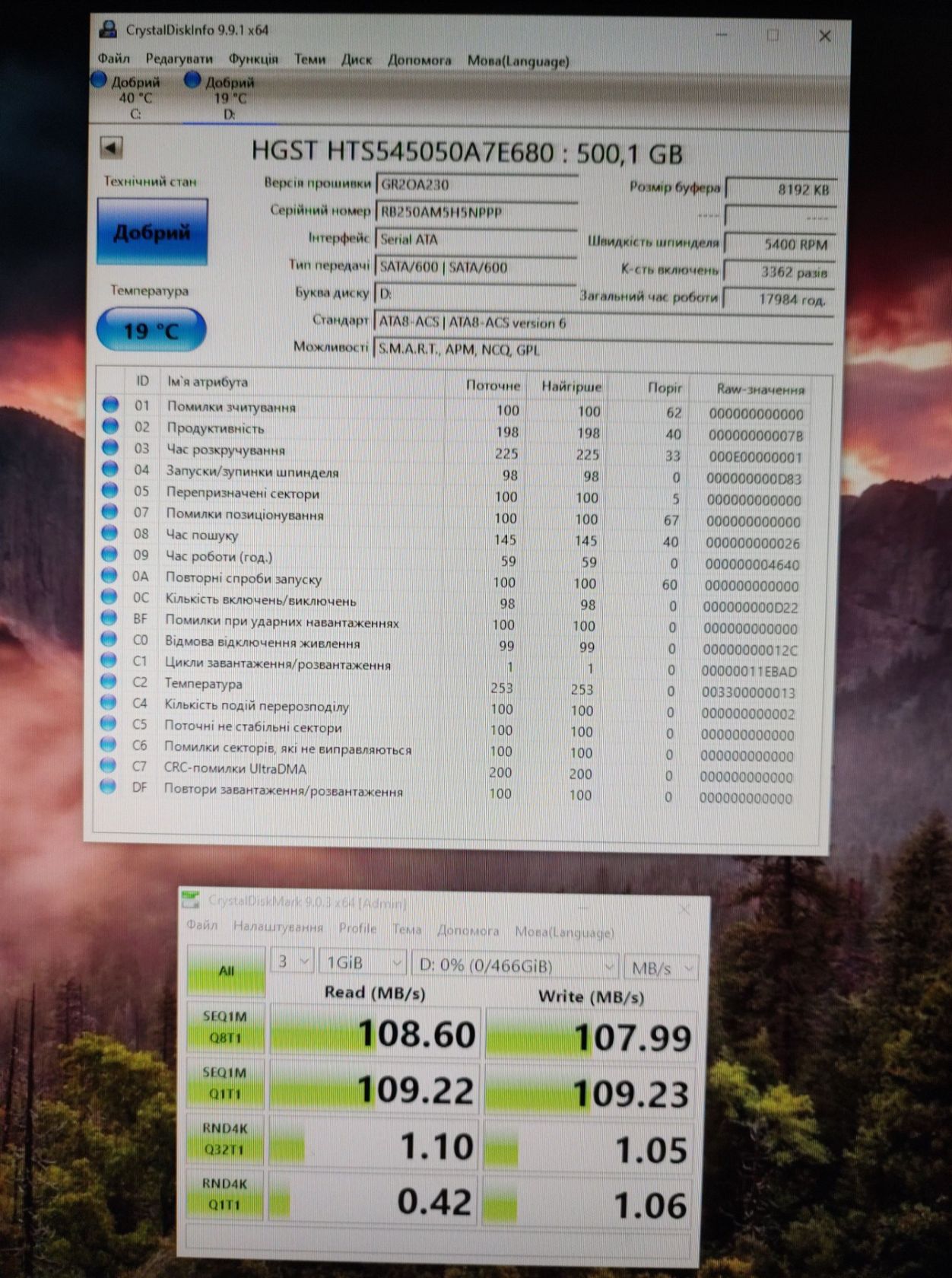Open the Мова(Language) menu in CrystalDiskInfo
Image resolution: width=952 pixels, height=1278 pixels.
[x=518, y=61]
